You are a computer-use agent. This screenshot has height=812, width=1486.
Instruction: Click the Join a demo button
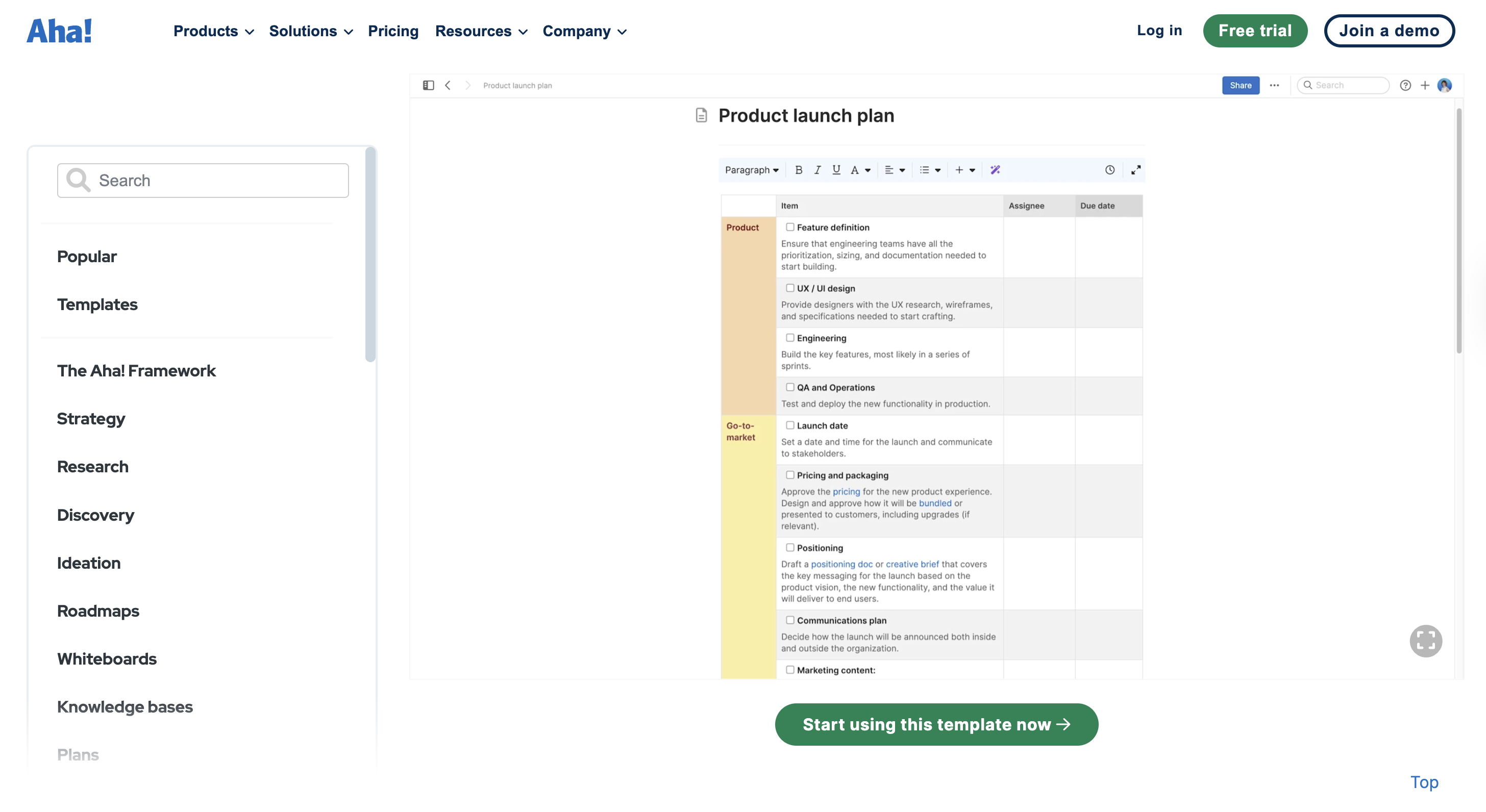1389,31
